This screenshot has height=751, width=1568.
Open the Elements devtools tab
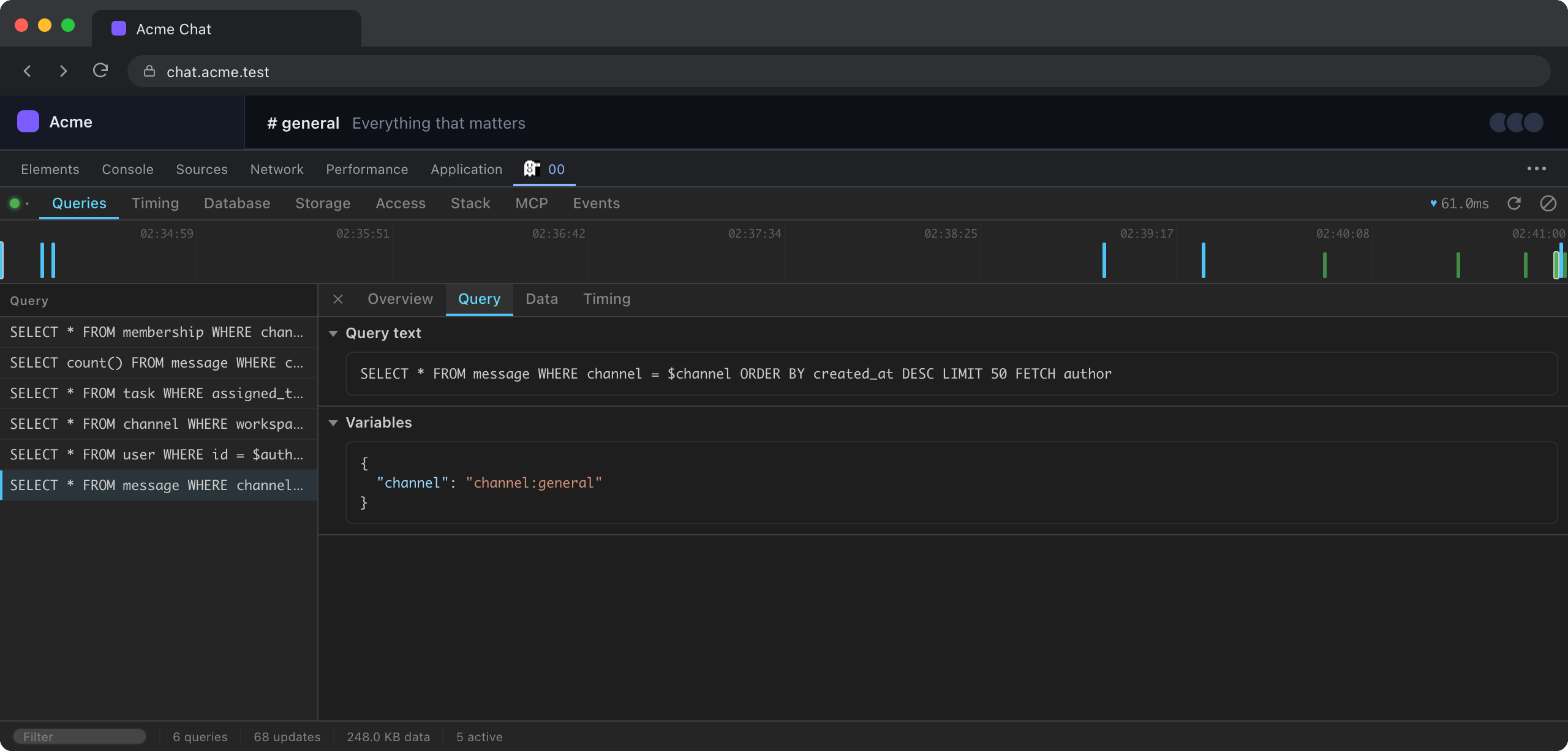(x=50, y=169)
